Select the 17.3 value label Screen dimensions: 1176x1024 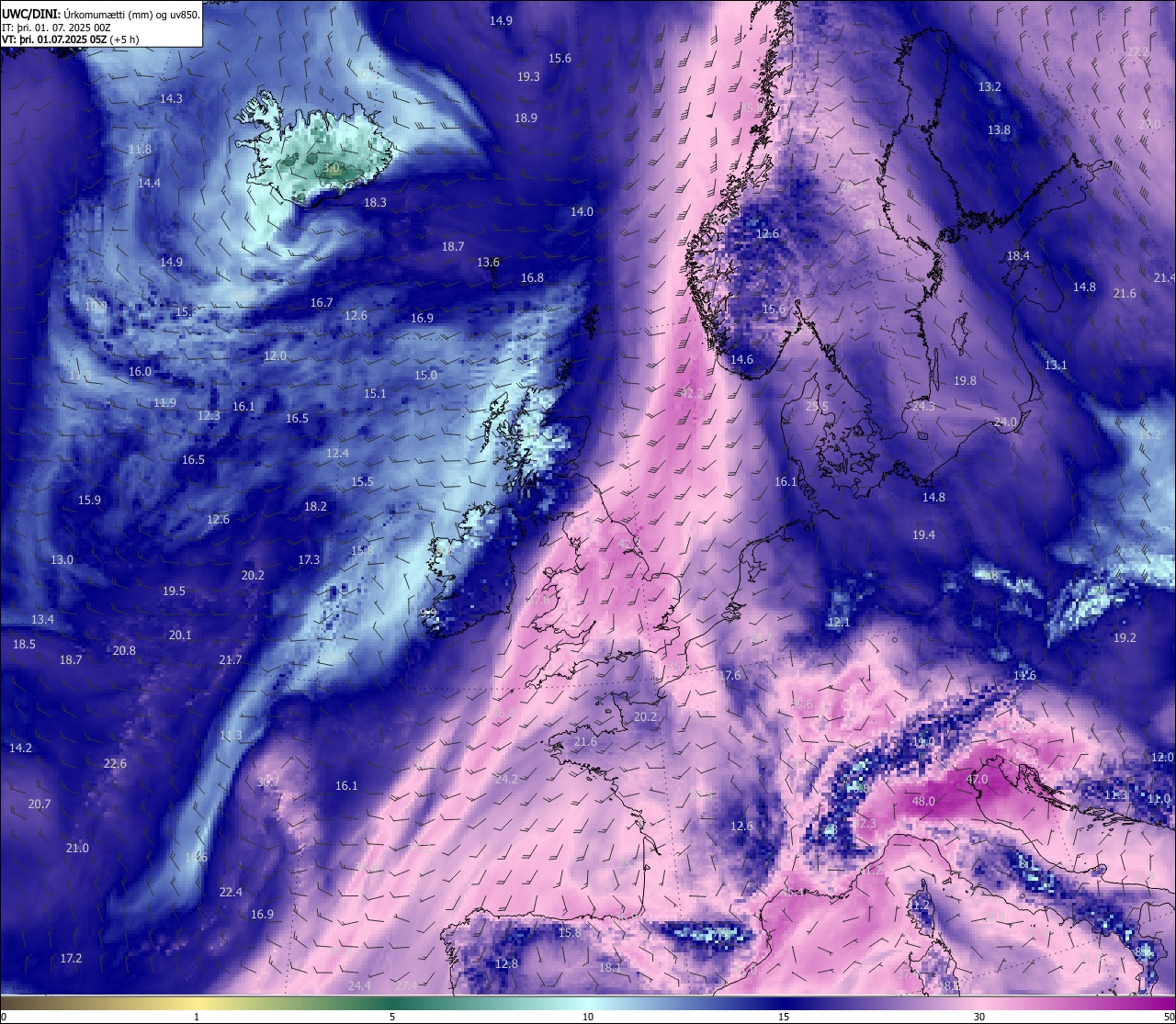tap(309, 559)
